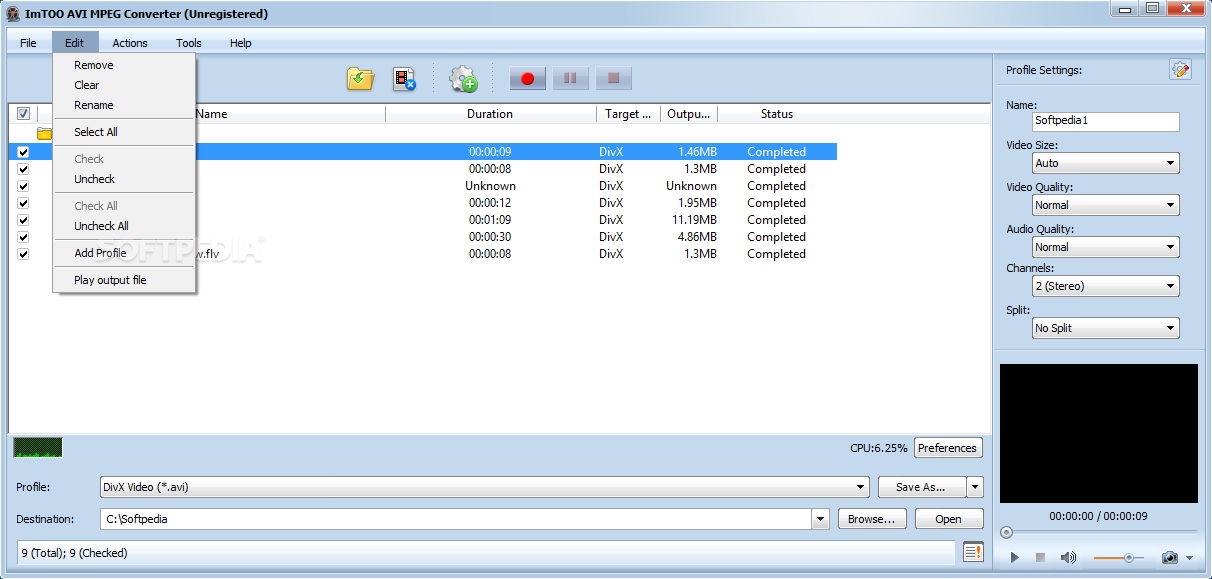Click the application icon in title bar
The width and height of the screenshot is (1212, 579).
pos(13,14)
